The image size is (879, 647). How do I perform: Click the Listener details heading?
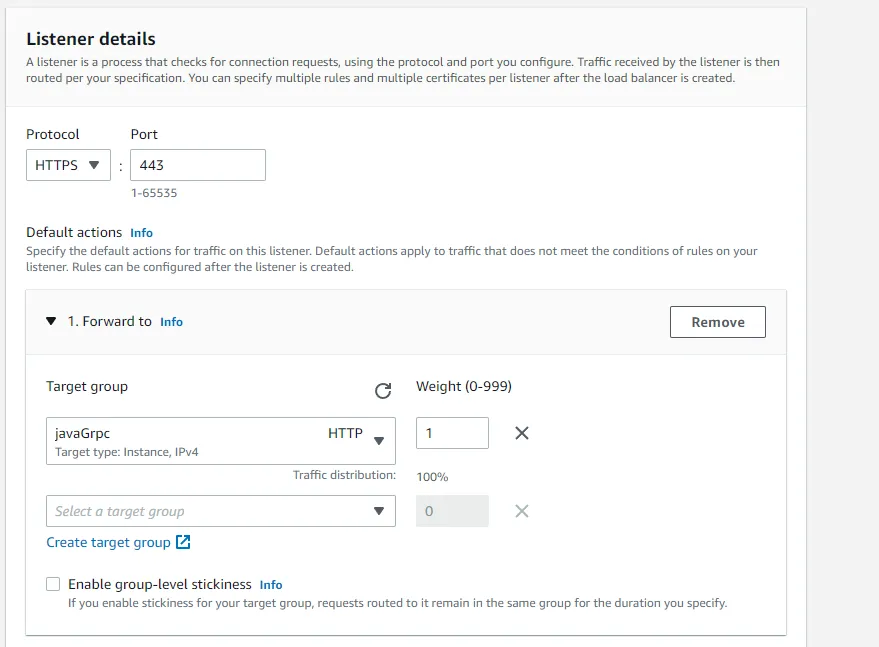click(91, 39)
